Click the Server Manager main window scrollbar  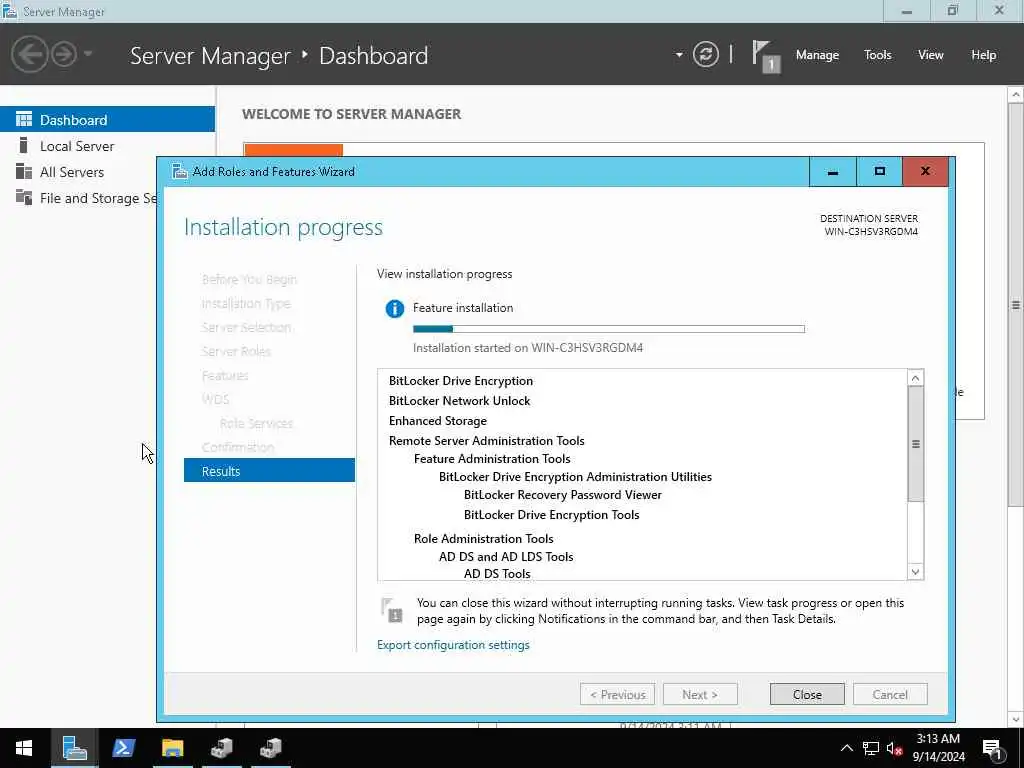coord(1016,306)
